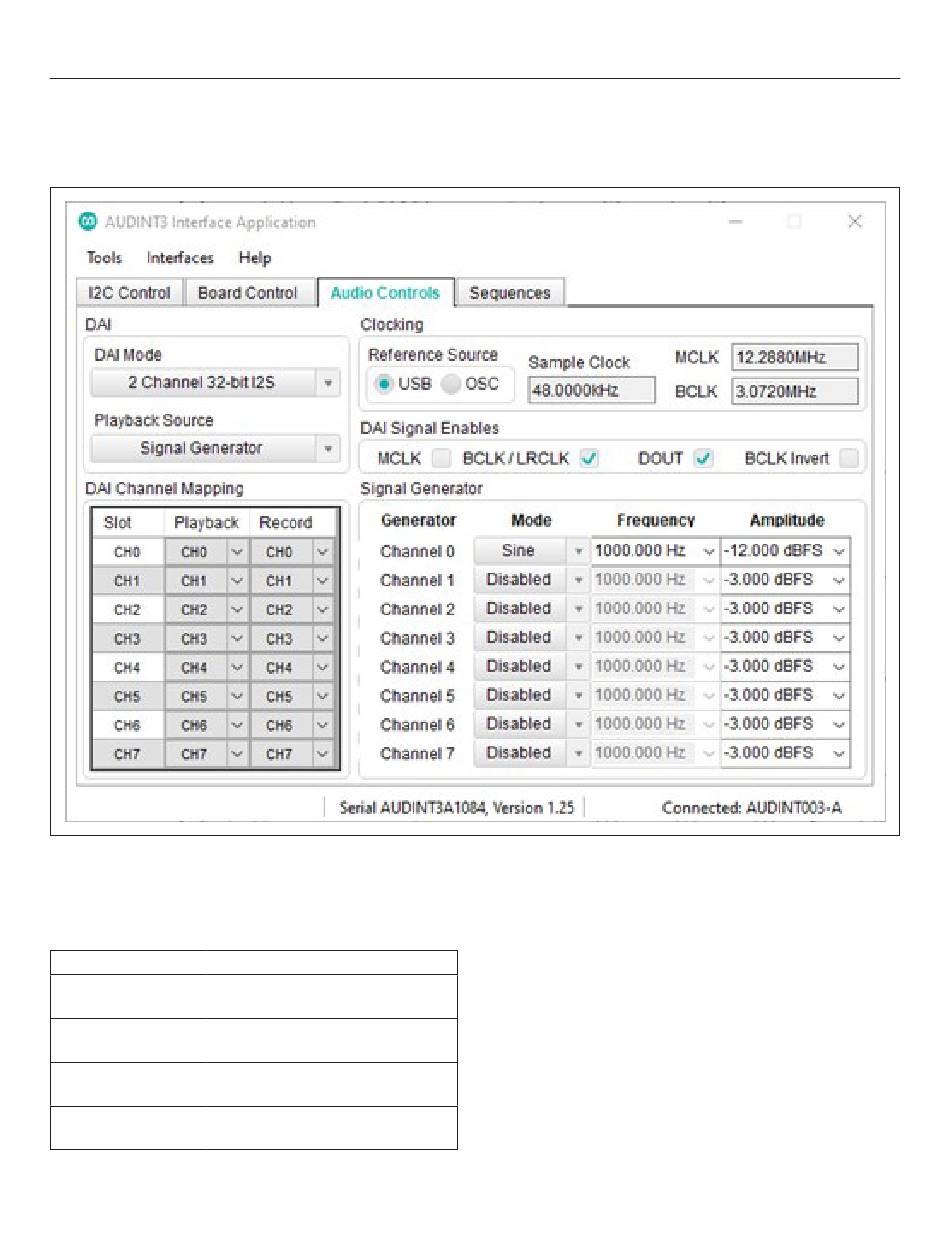Viewport: 950px width, 1254px height.
Task: Click the CH0 slot cell
Action: point(128,552)
